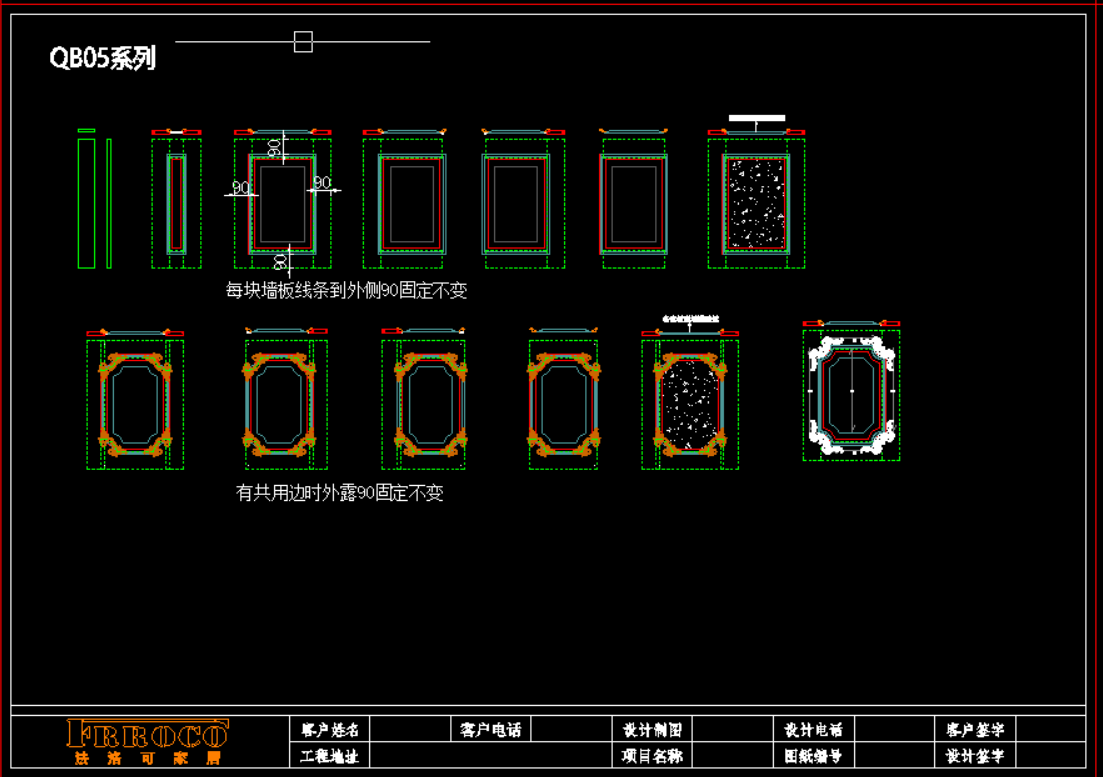Click the 客户电话 title block label
The width and height of the screenshot is (1103, 777).
tap(490, 729)
